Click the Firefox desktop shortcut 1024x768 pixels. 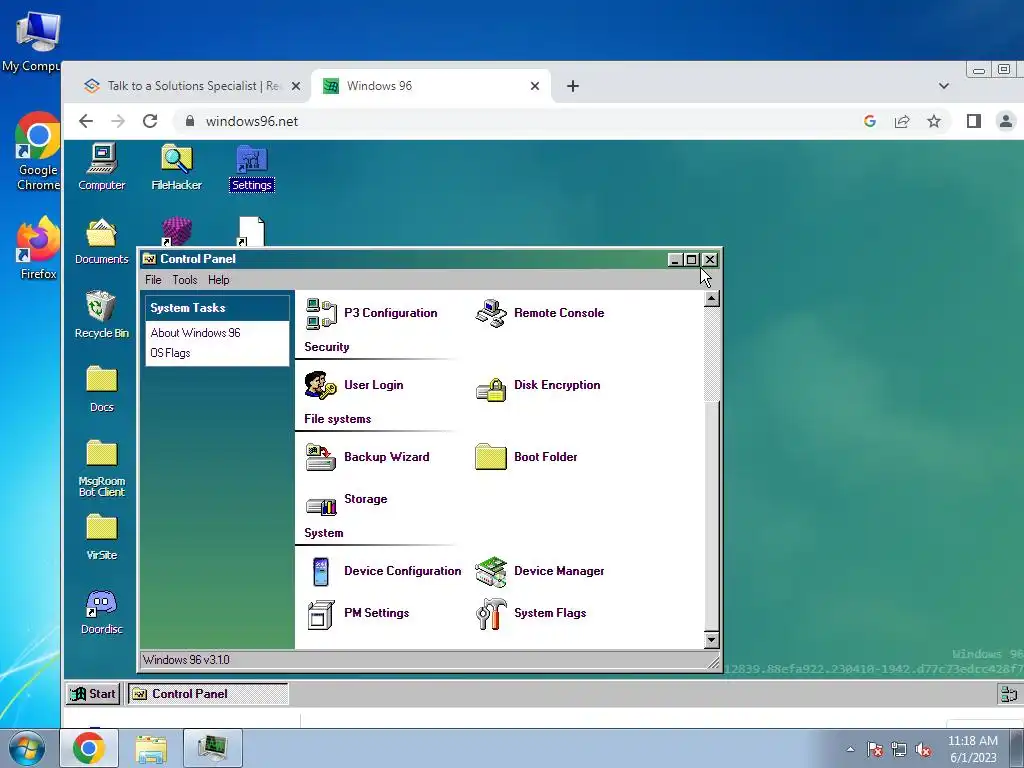(x=38, y=248)
